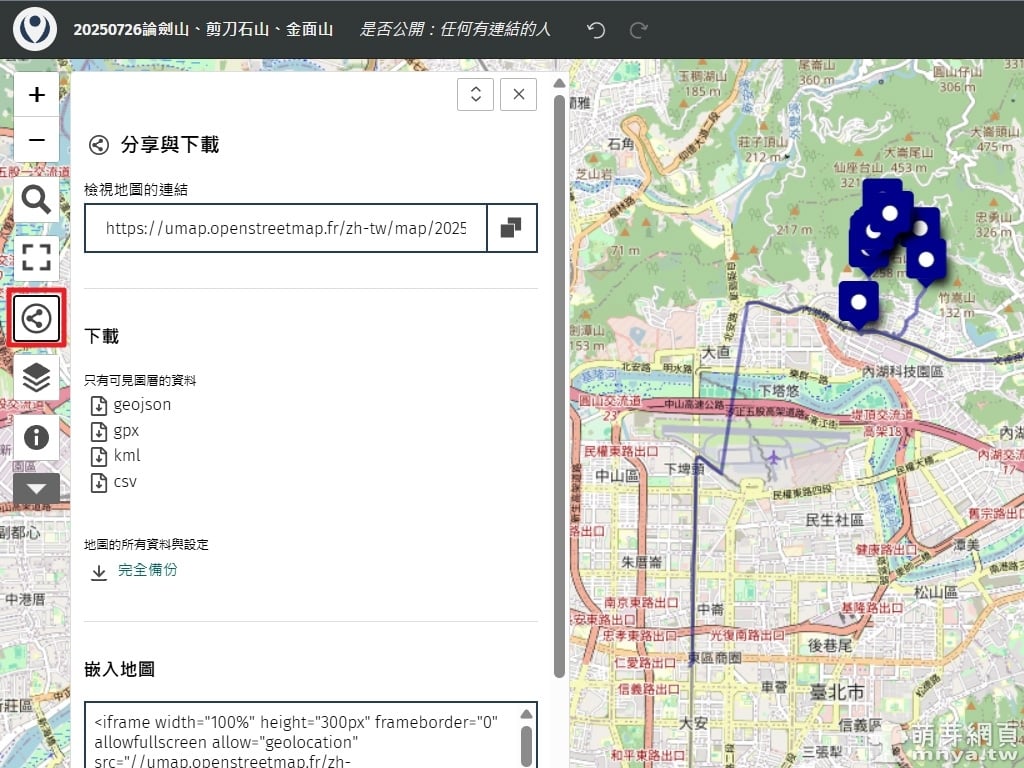Copy the map link to clipboard
This screenshot has width=1024, height=768.
click(x=511, y=228)
